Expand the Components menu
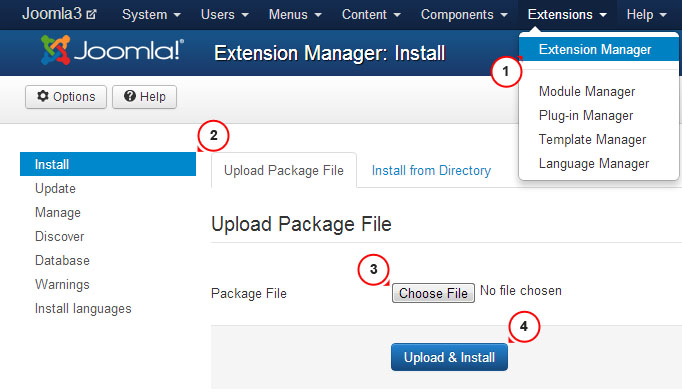 tap(464, 15)
